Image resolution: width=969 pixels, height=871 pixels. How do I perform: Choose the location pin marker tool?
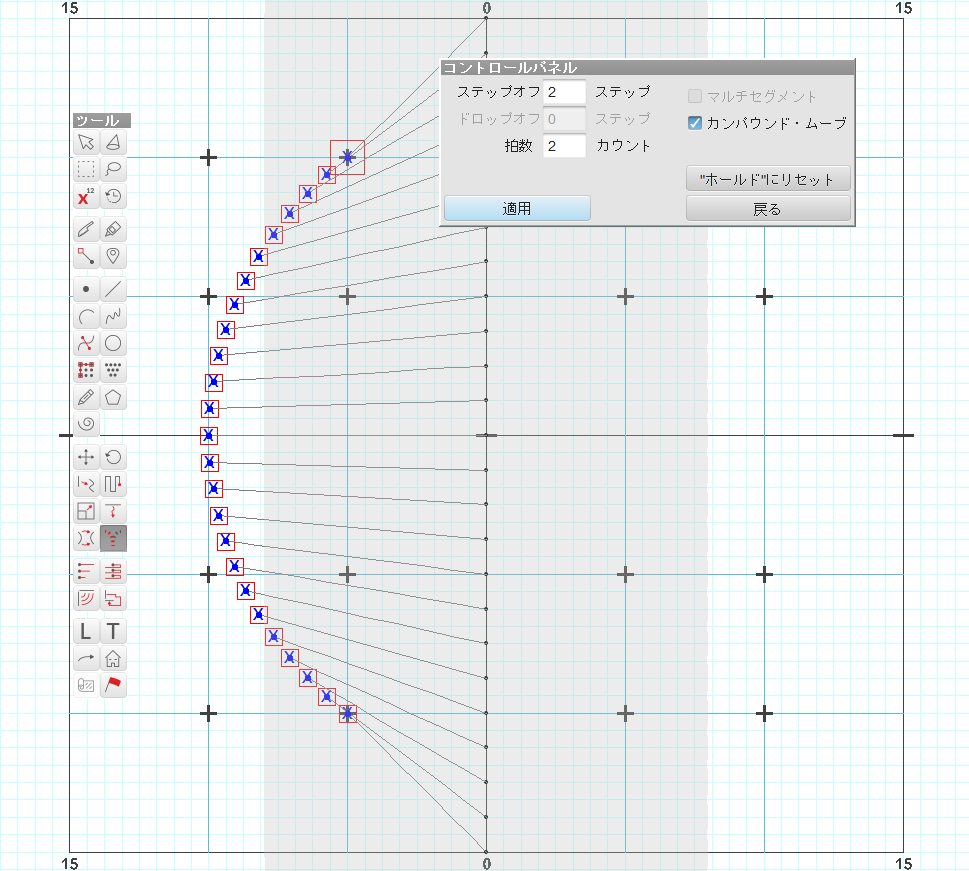[x=114, y=256]
